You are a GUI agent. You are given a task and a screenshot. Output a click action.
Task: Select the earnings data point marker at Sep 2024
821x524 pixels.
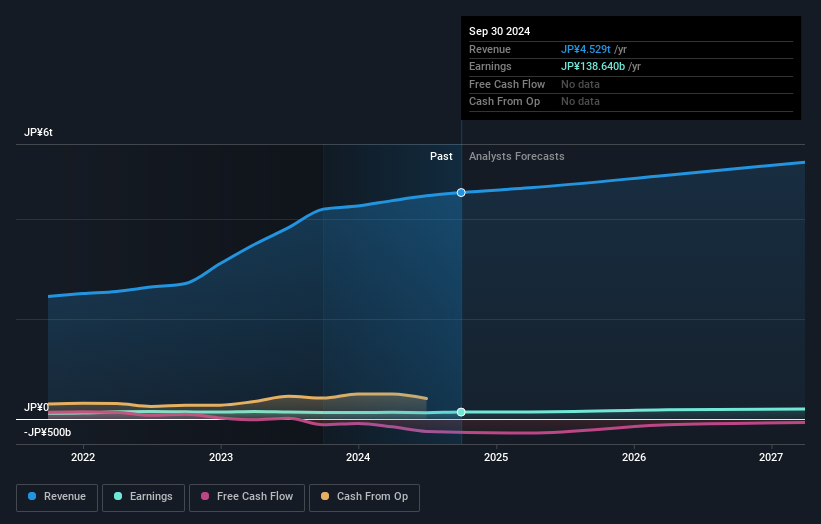(461, 412)
